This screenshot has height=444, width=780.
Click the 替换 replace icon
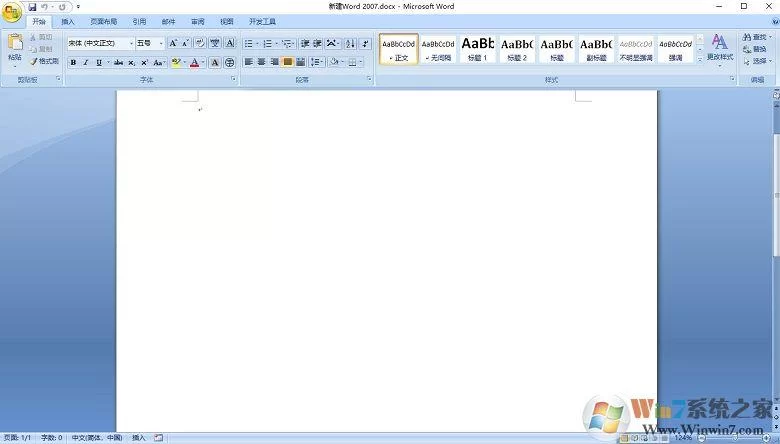point(755,49)
